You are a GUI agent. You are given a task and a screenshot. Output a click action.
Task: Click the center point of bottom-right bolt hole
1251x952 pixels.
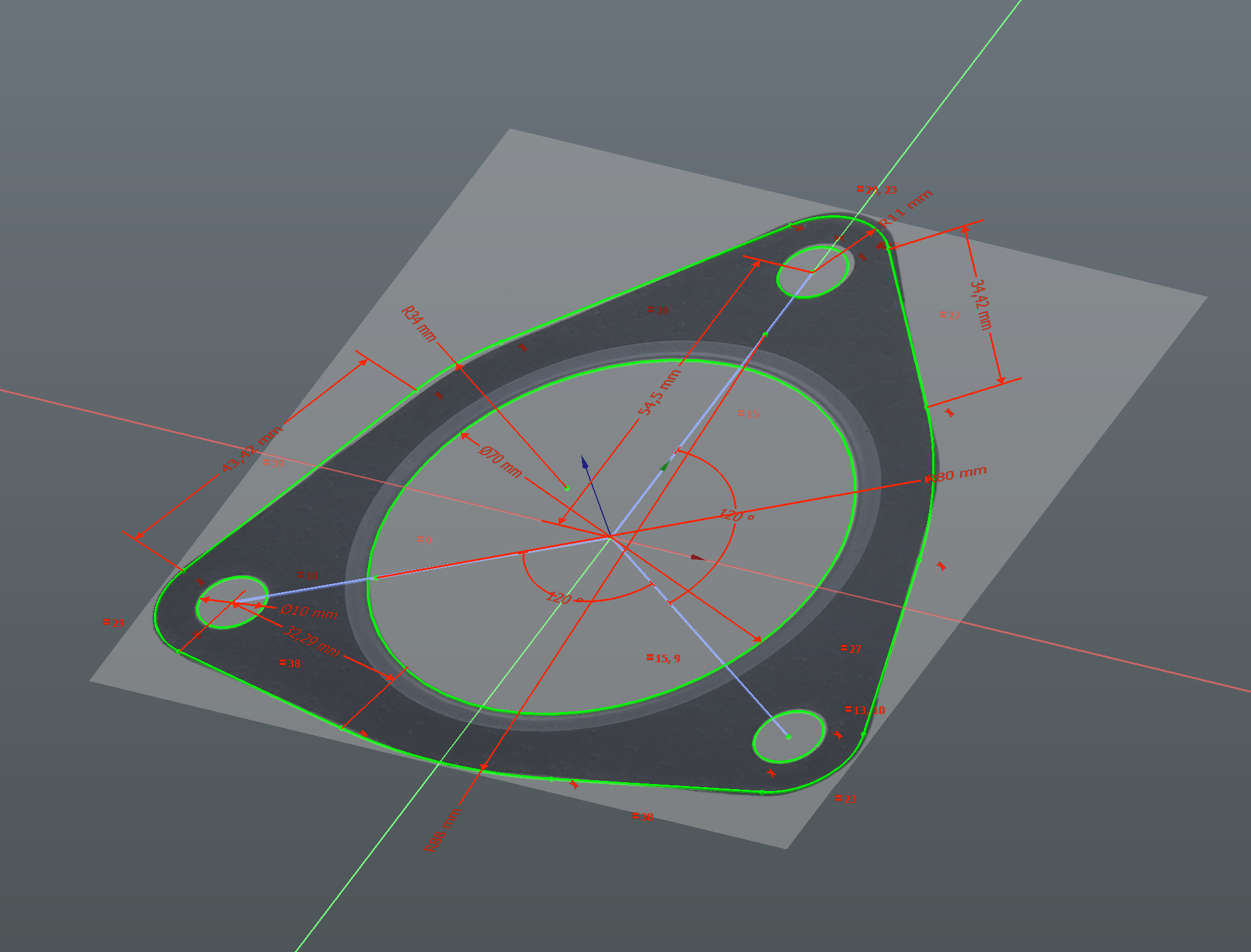788,737
